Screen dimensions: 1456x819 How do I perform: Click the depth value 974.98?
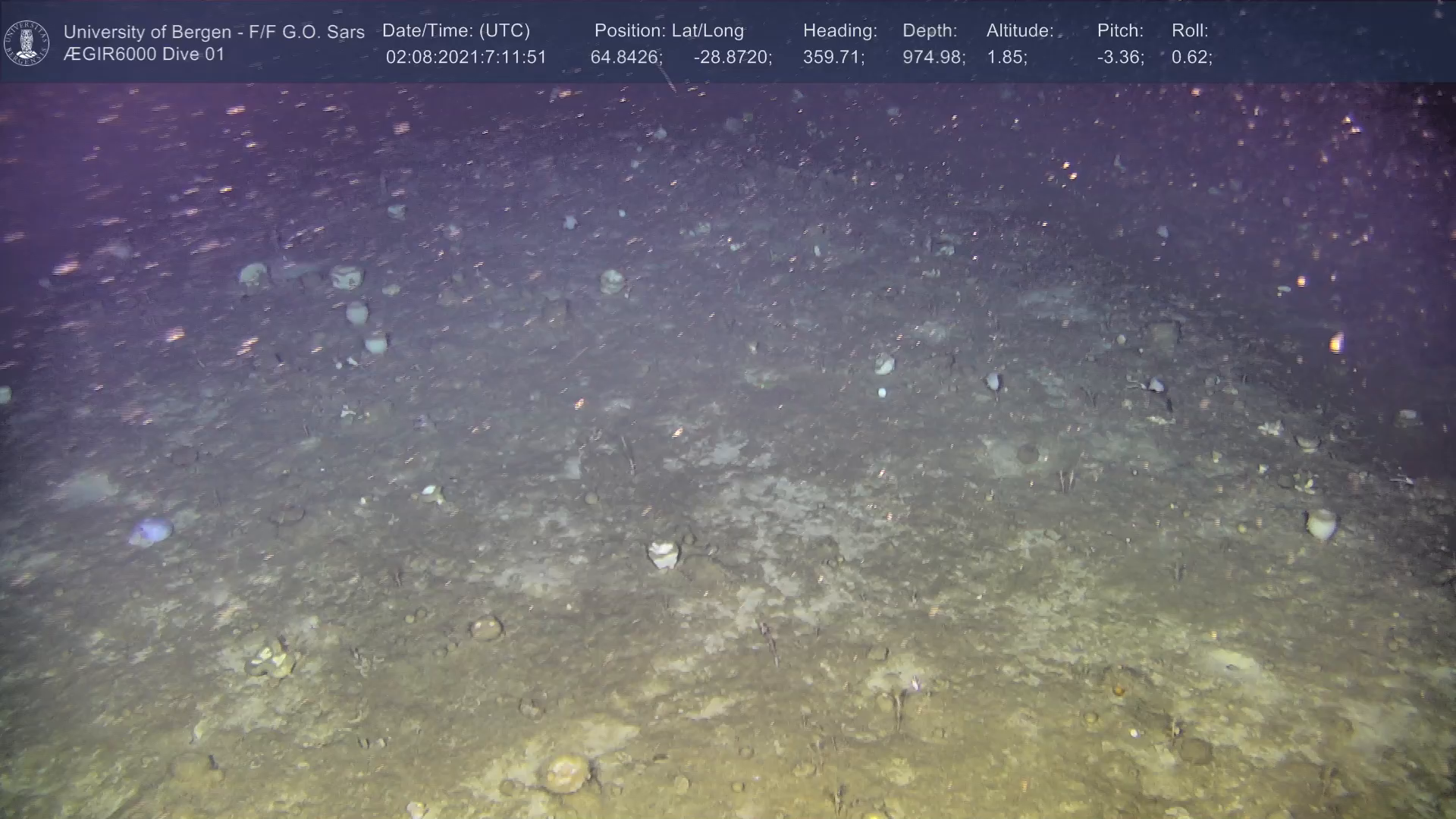click(934, 58)
